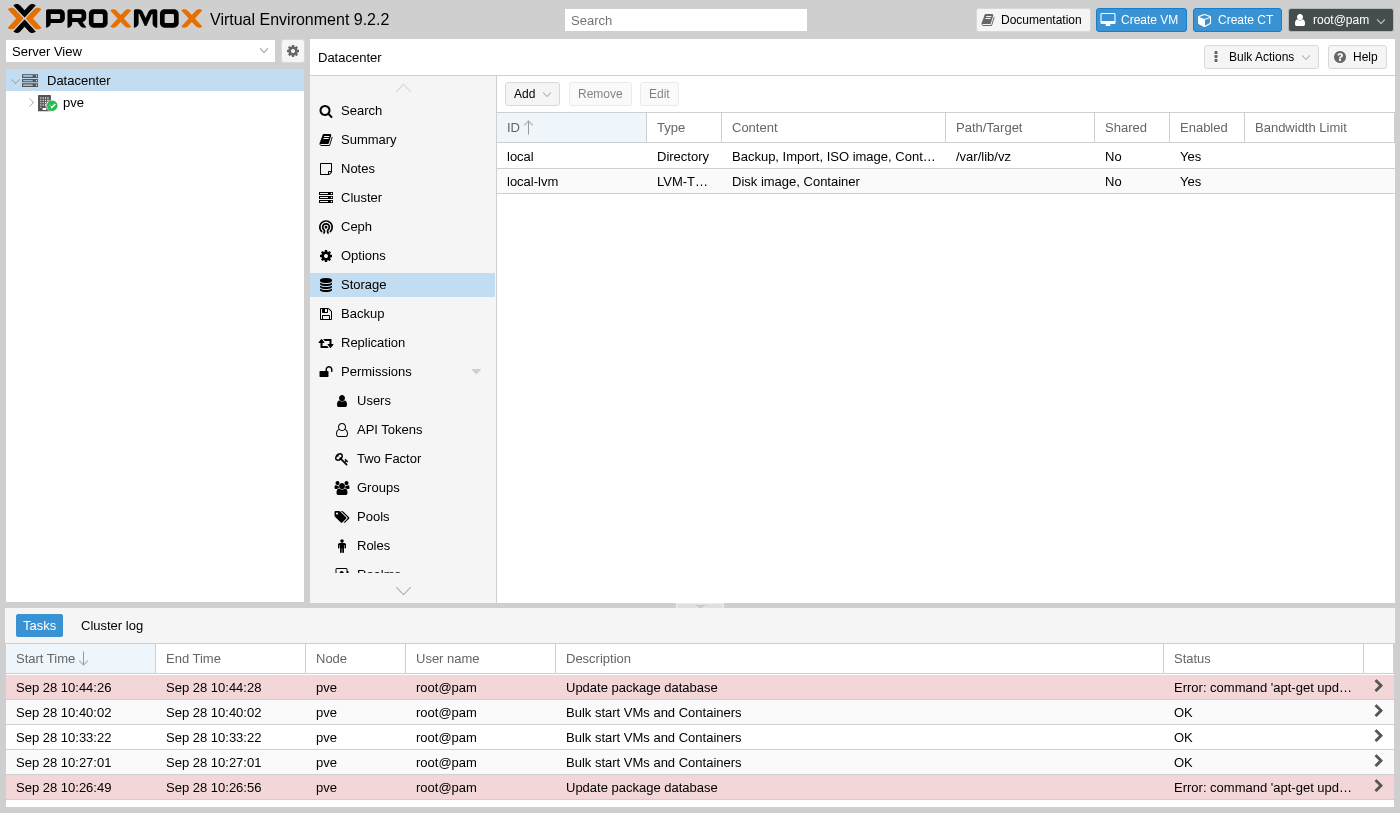This screenshot has width=1400, height=813.
Task: Click the Search magnifier icon in sidebar
Action: [x=326, y=111]
